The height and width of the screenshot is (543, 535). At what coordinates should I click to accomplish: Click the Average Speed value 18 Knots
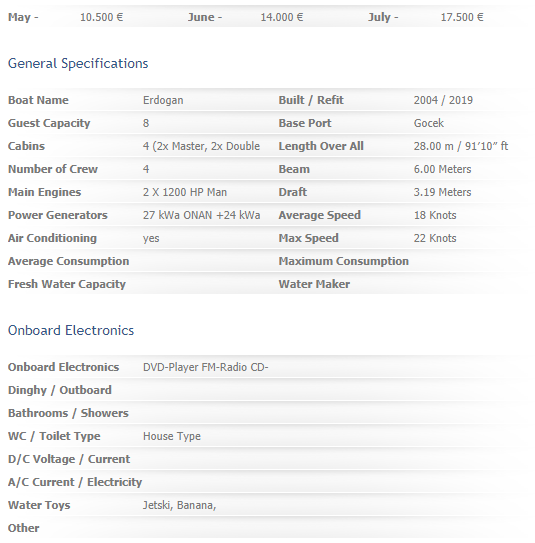pos(435,215)
